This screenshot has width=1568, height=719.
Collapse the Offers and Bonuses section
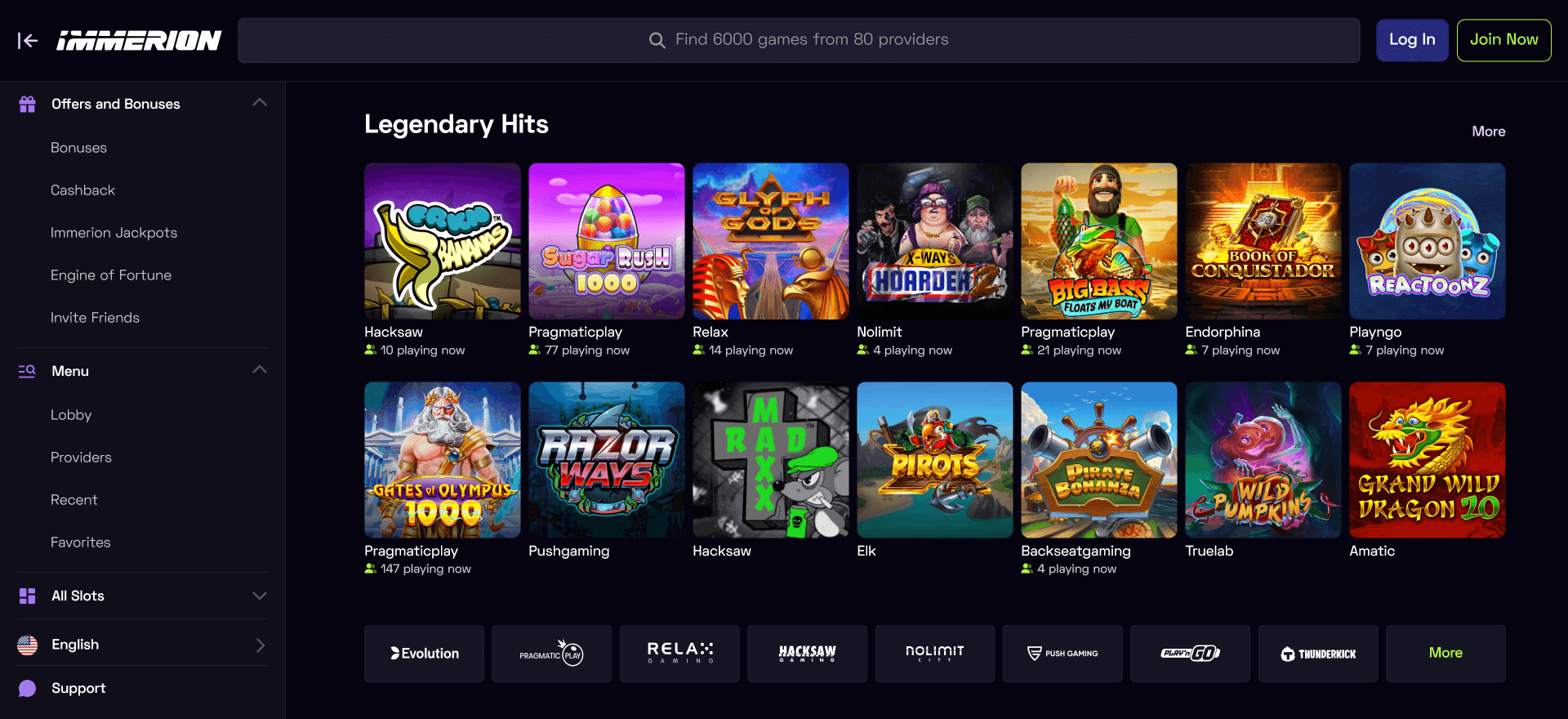point(260,103)
